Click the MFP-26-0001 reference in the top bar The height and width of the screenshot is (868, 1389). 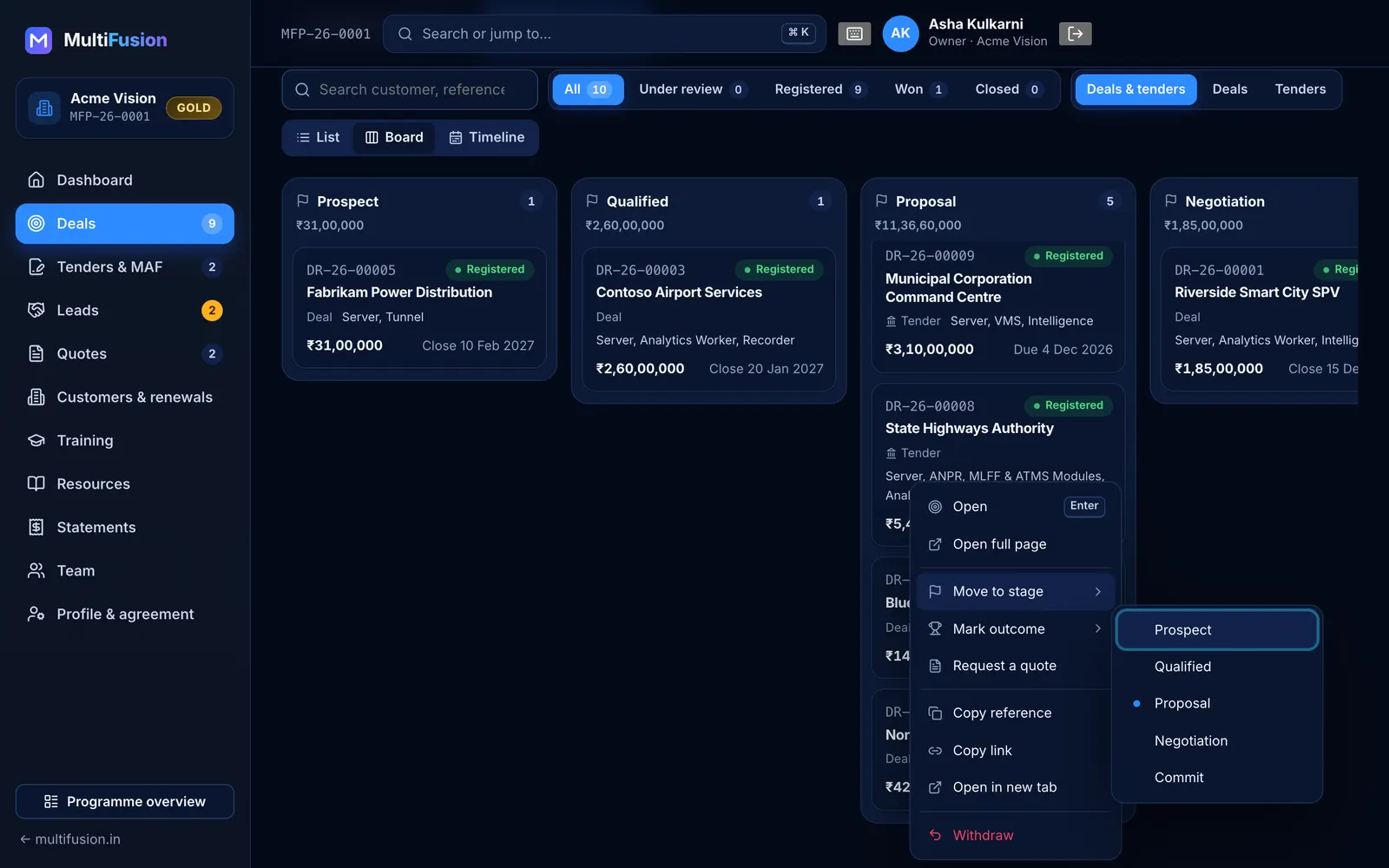[x=326, y=34]
